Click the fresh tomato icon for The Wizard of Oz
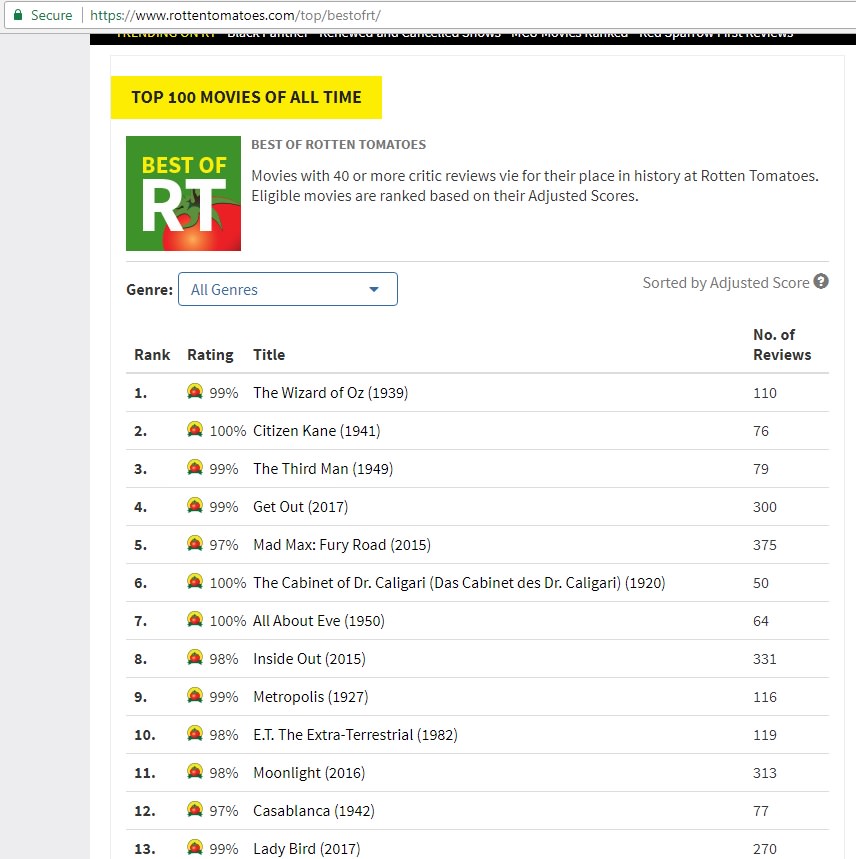This screenshot has width=856, height=859. coord(195,392)
